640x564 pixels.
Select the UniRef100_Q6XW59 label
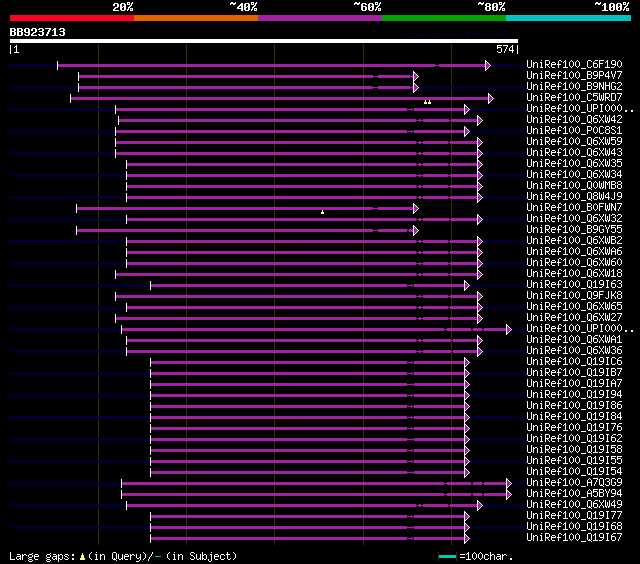pos(574,142)
